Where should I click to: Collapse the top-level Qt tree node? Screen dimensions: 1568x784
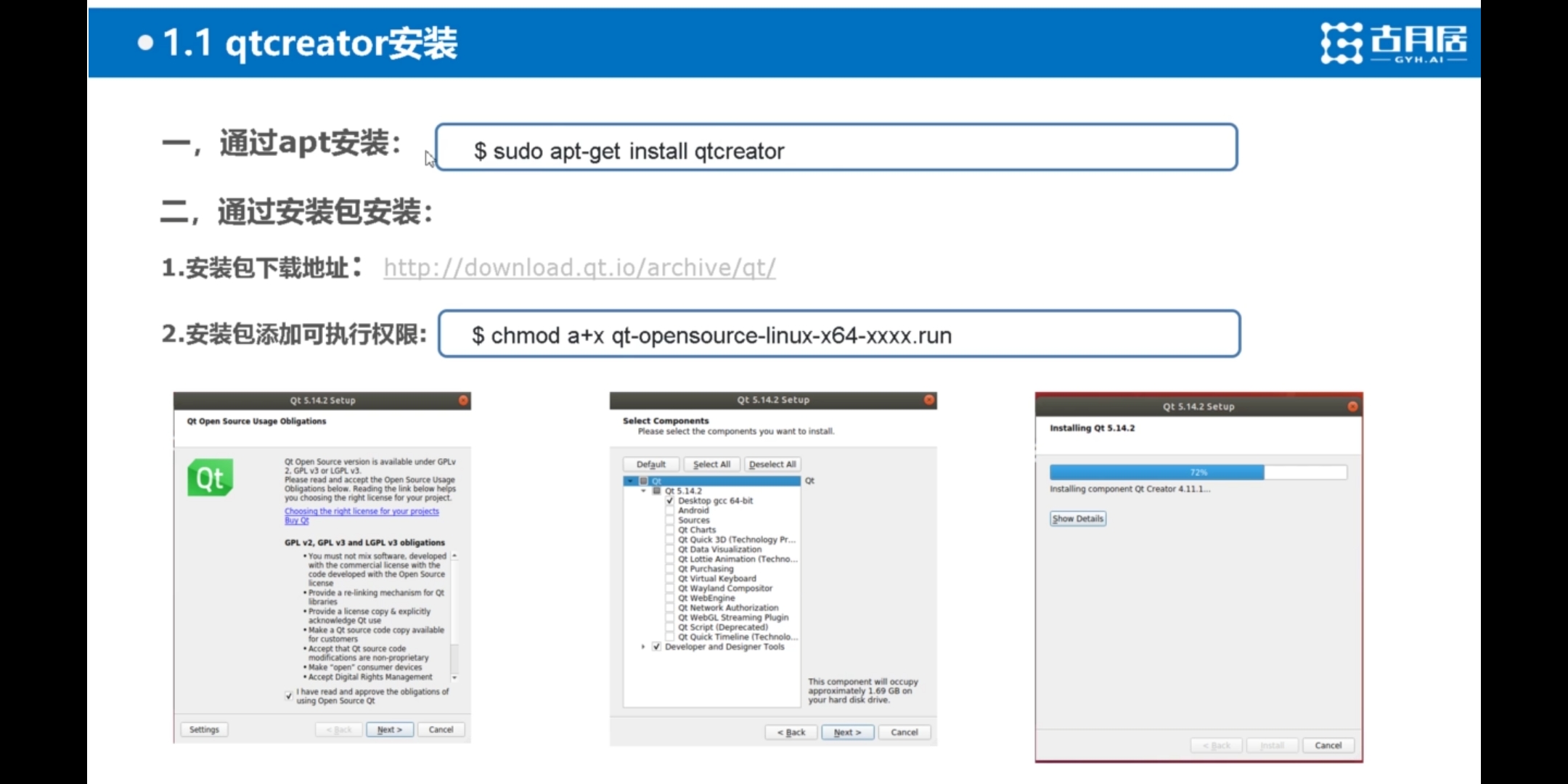630,481
